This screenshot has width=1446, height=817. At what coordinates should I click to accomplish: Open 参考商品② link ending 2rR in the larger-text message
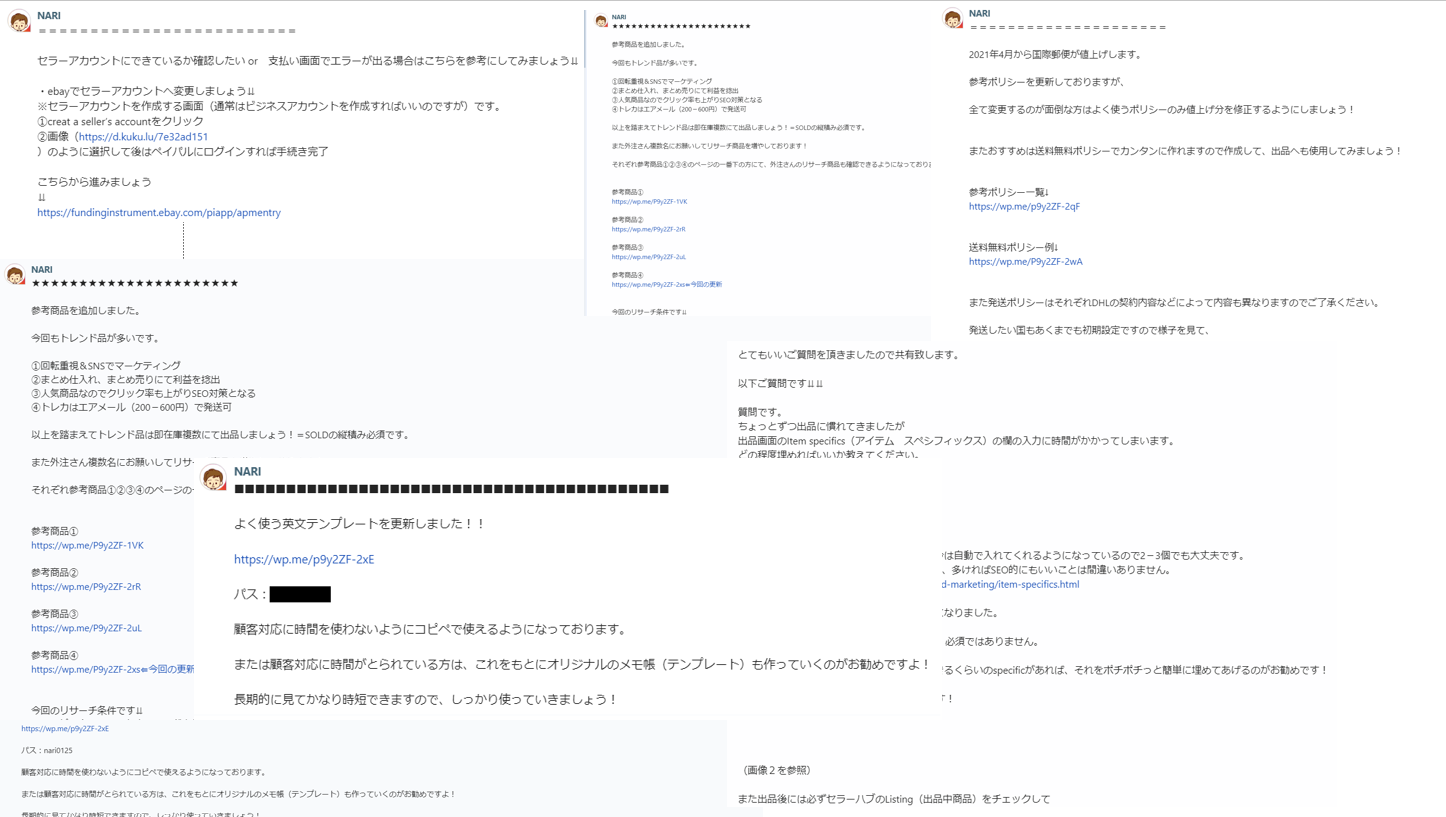pos(86,587)
